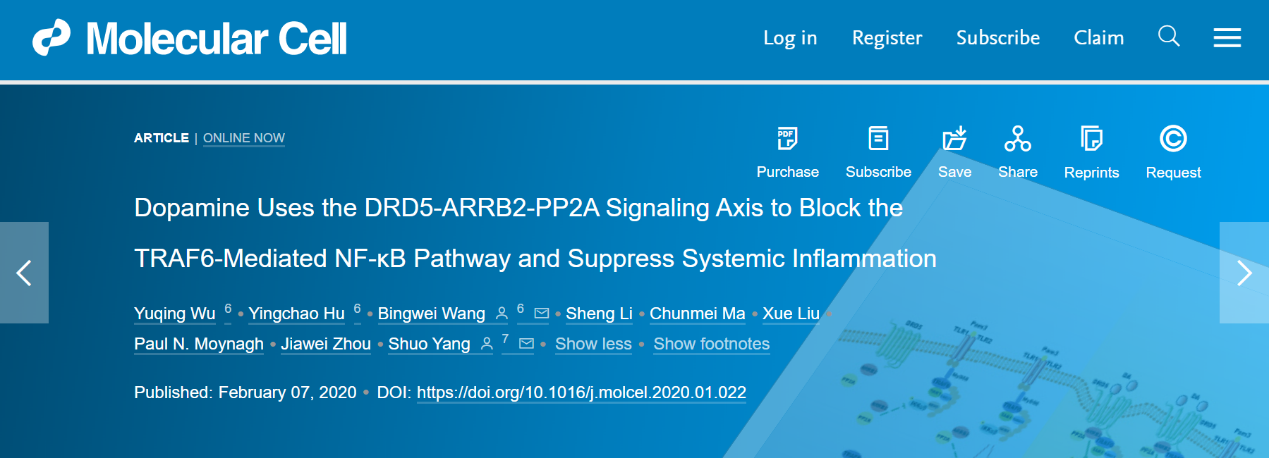Click Shuo Yang's person profile icon
This screenshot has width=1269, height=458.
click(487, 344)
